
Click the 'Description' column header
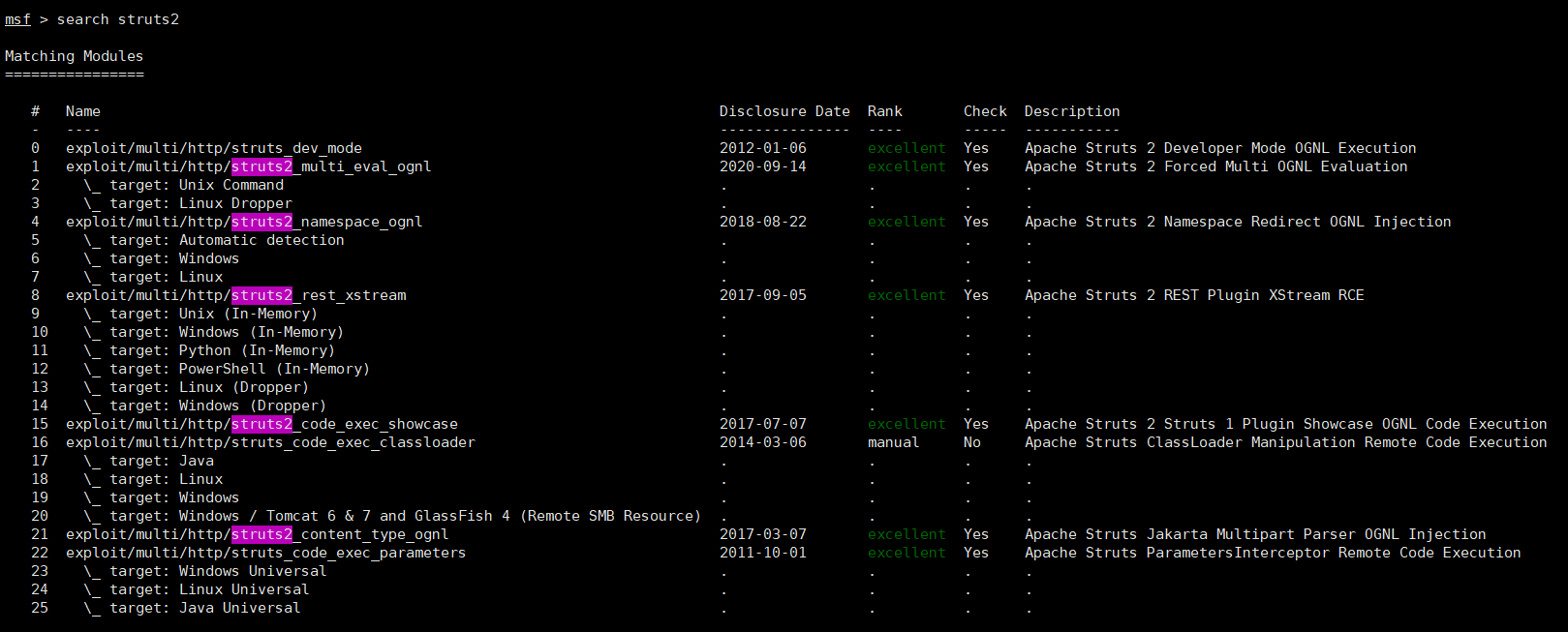click(x=1072, y=111)
